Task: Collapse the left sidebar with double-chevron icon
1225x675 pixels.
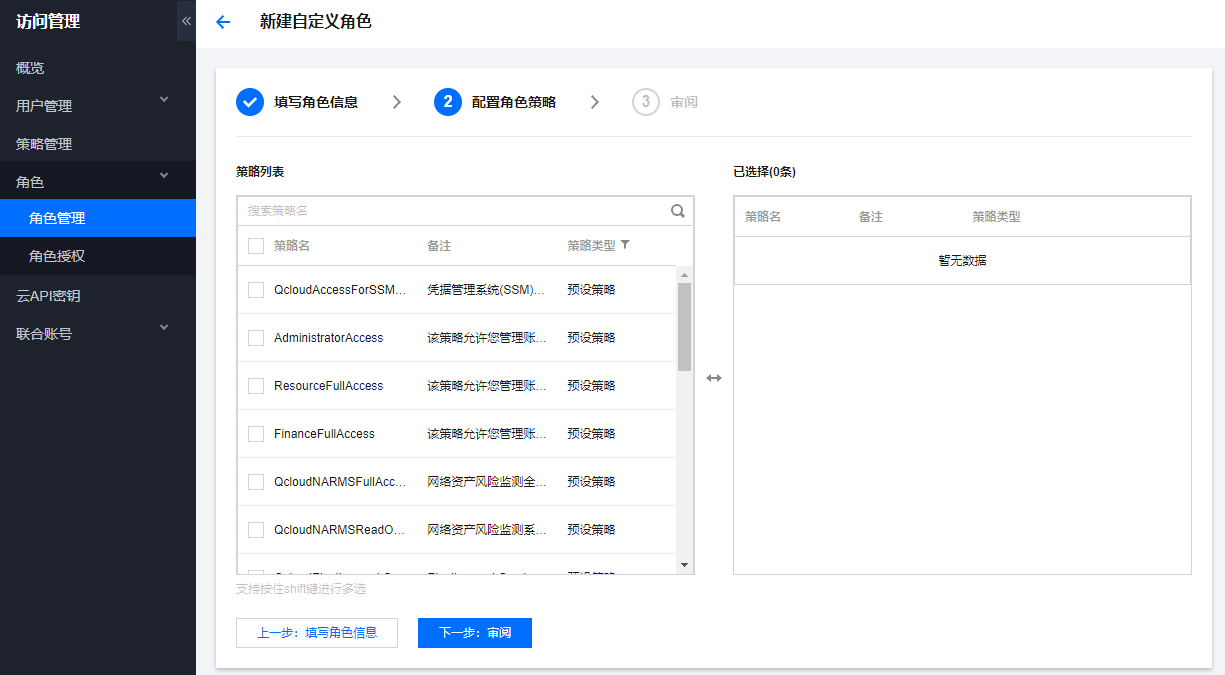Action: coord(186,21)
